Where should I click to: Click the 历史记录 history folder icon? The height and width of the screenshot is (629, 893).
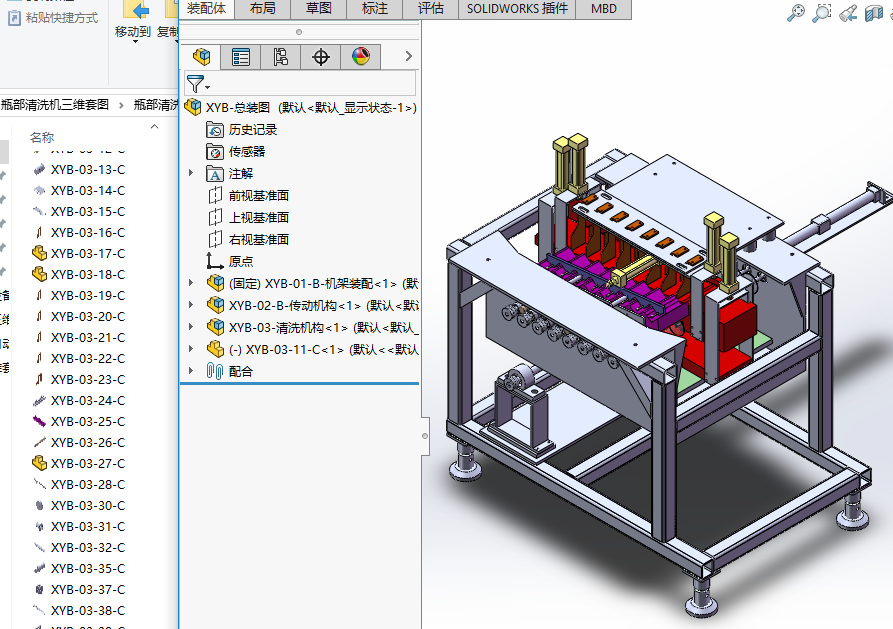[215, 130]
